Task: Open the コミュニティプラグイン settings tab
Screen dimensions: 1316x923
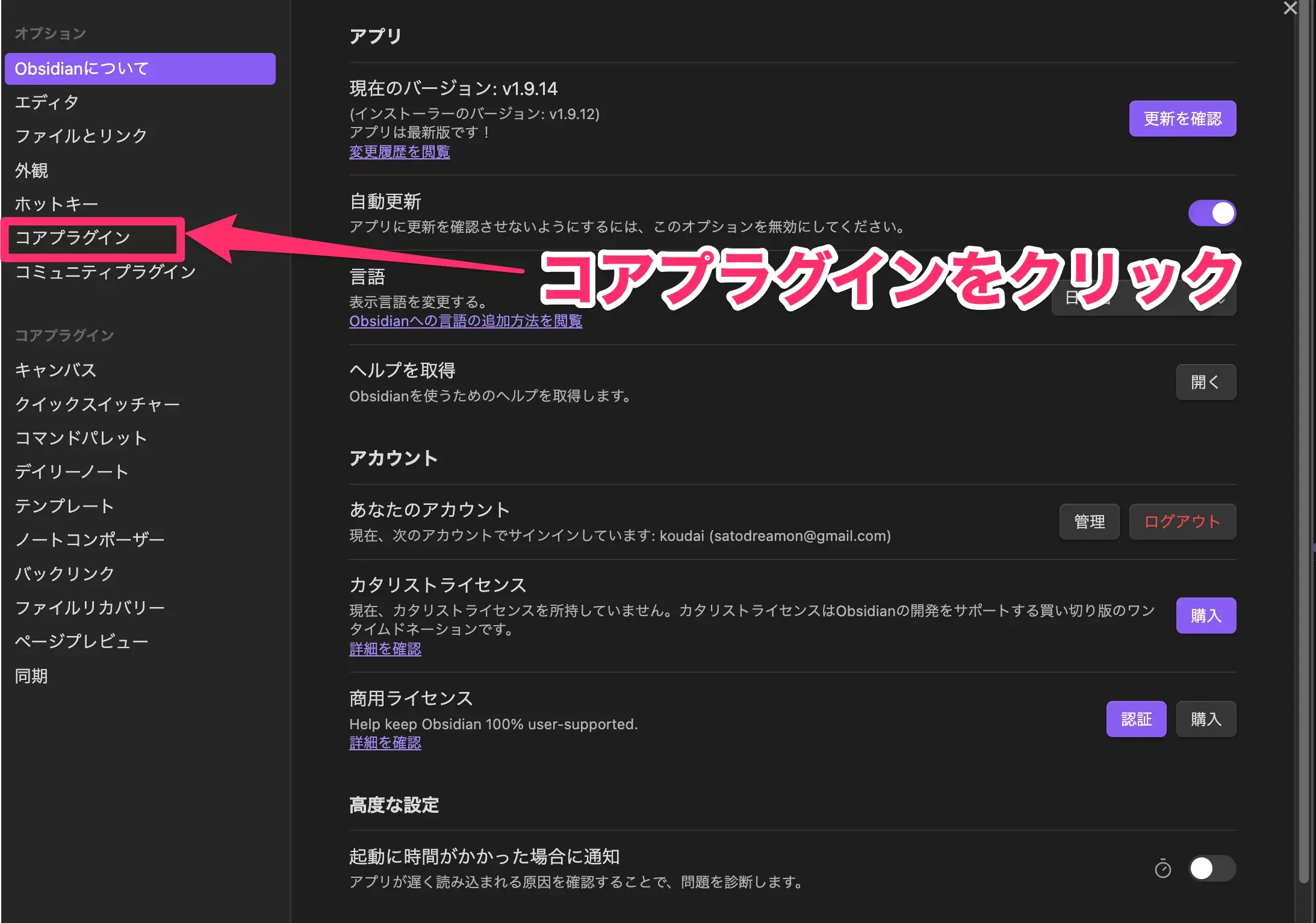Action: tap(140, 272)
